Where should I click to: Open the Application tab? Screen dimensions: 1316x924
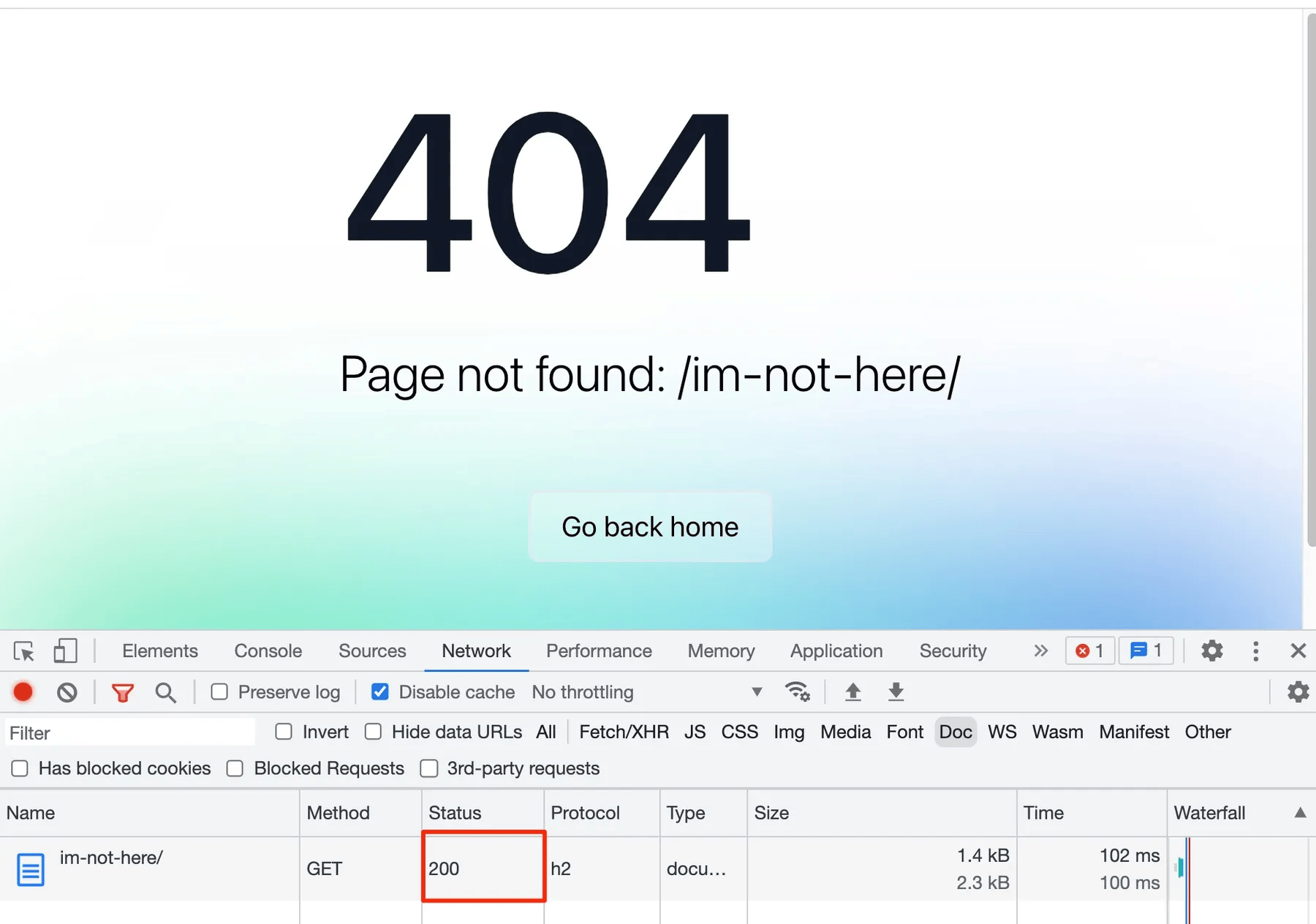click(x=836, y=651)
